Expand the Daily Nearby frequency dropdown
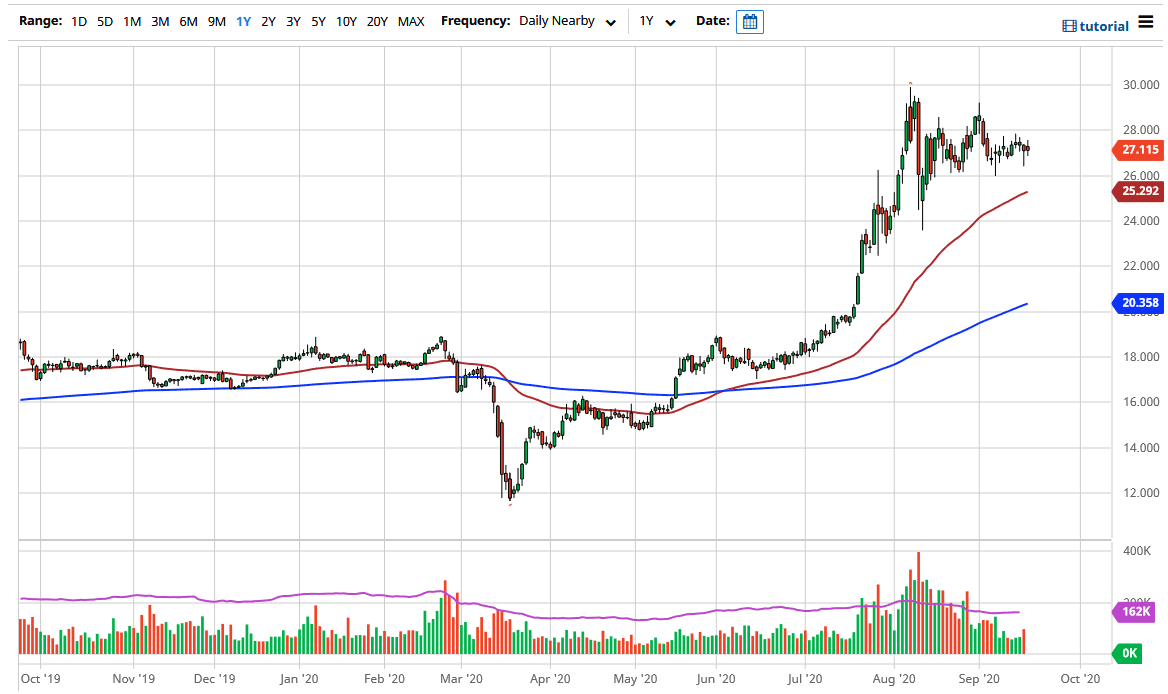Viewport: 1168px width, 694px height. (x=566, y=21)
